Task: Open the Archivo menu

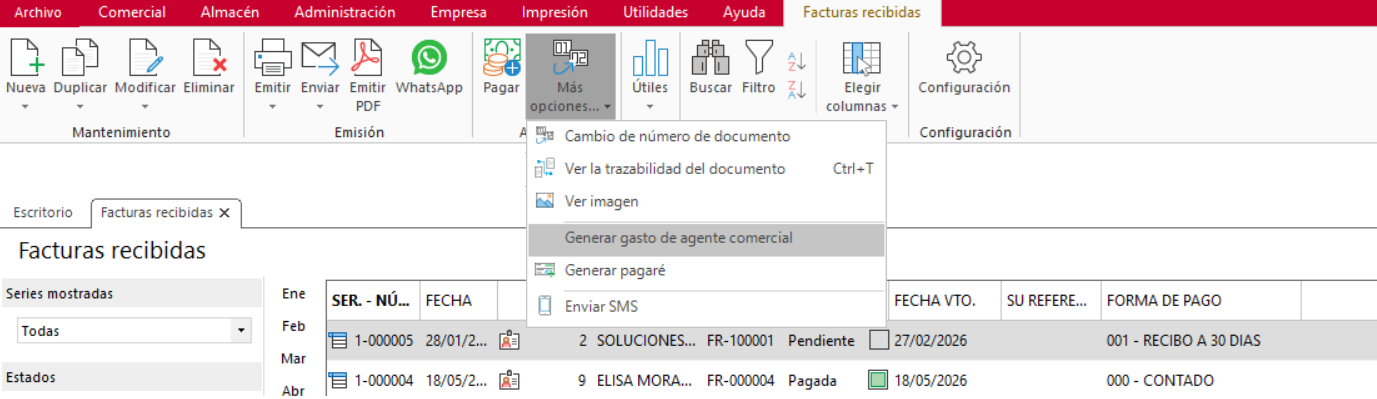Action: 37,12
